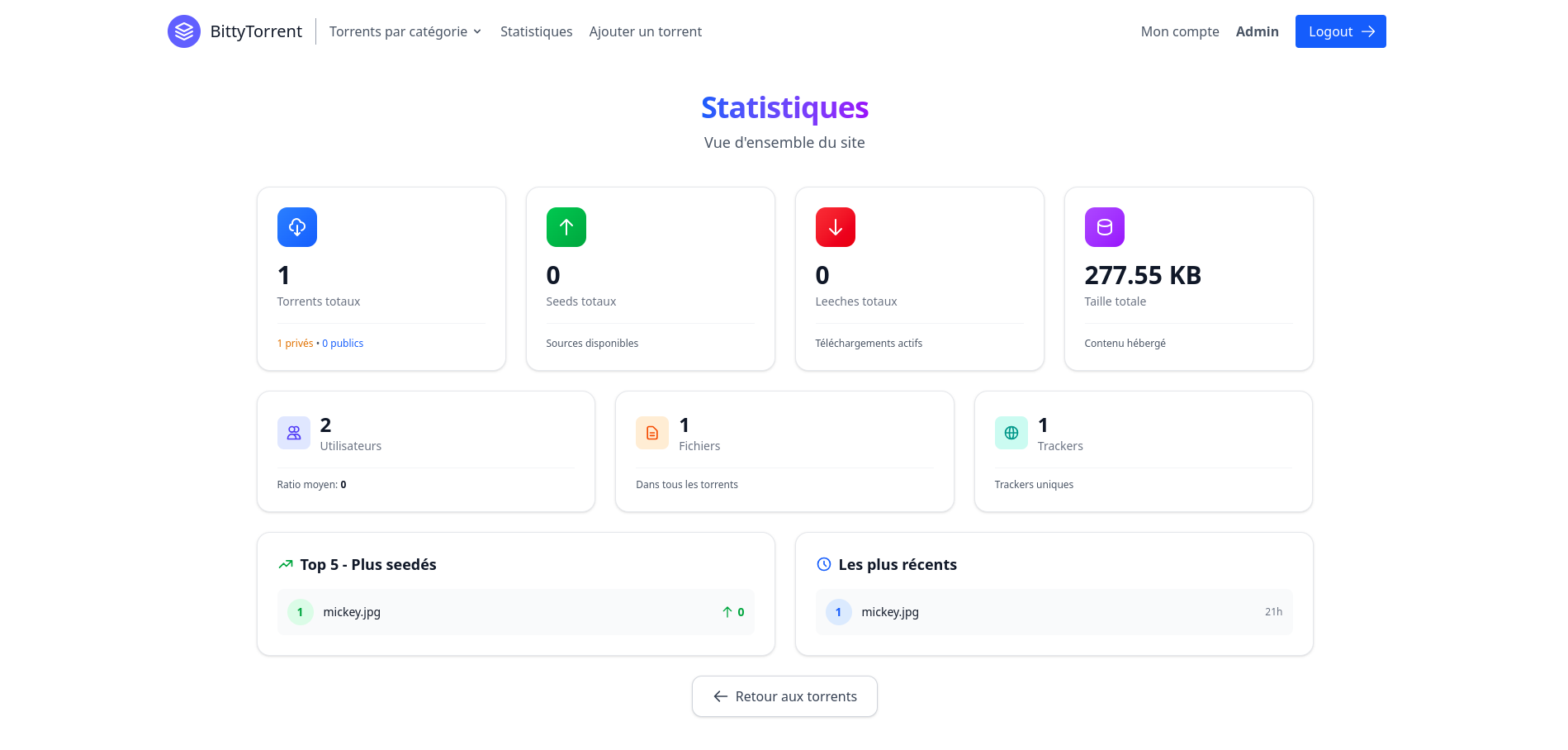
Task: Click the 277.55 KB total size value
Action: [x=1143, y=275]
